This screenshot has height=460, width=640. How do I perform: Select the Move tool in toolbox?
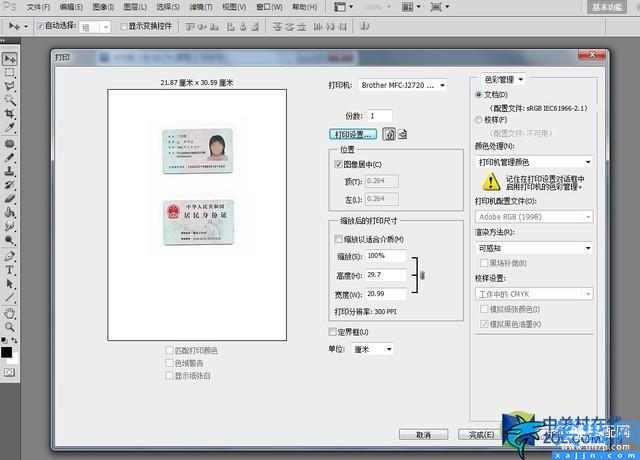pyautogui.click(x=9, y=59)
